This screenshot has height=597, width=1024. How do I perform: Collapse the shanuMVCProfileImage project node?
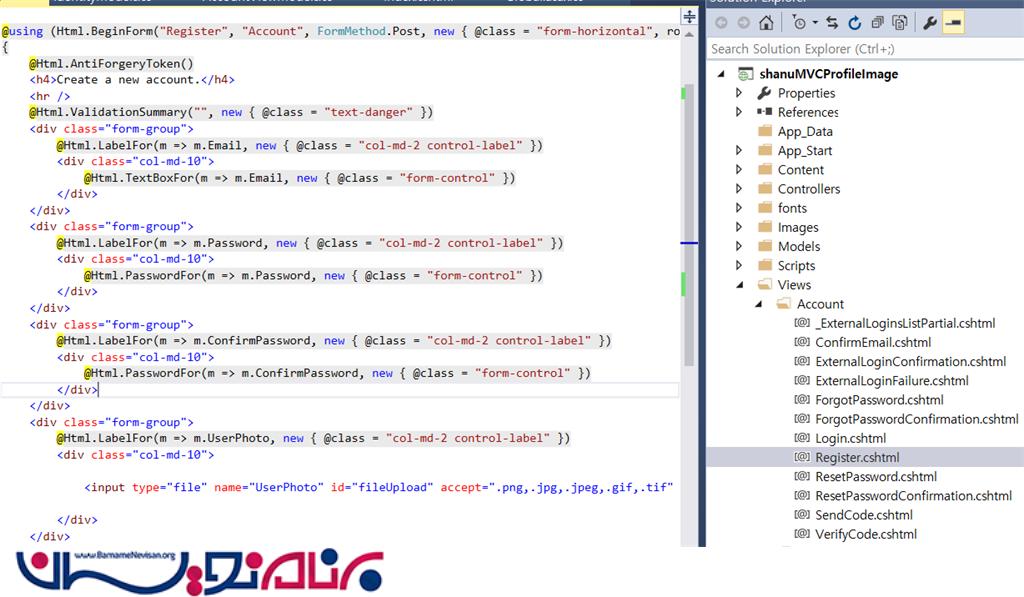pos(722,74)
